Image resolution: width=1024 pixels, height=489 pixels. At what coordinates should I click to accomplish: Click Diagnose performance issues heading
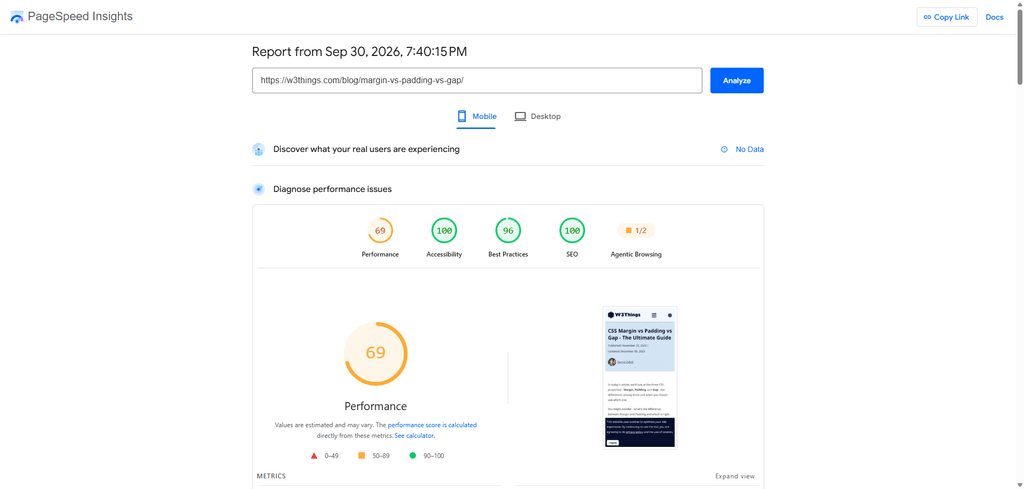332,189
